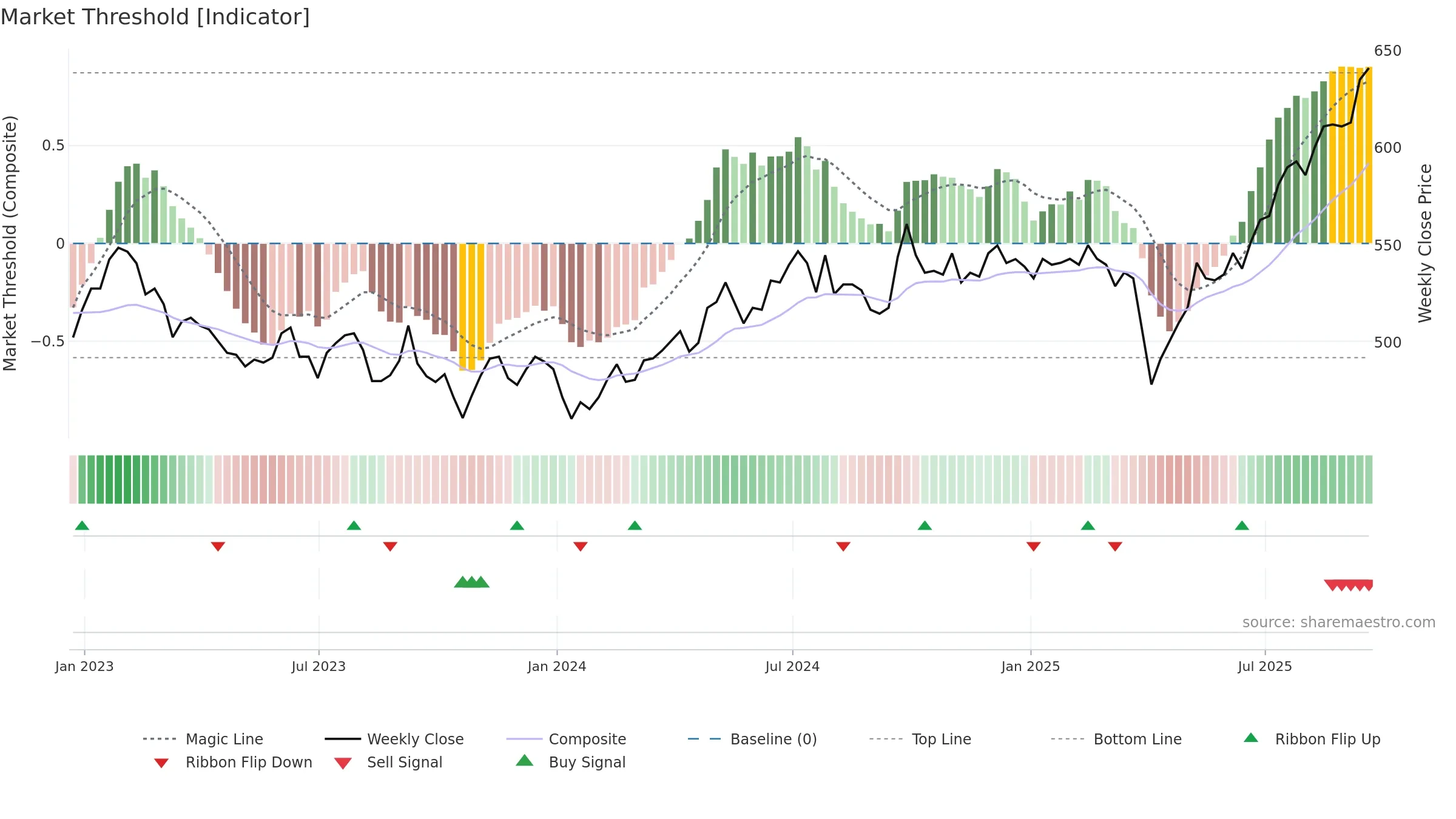Toggle the Buy Signal legend entry
The image size is (1456, 819).
(x=570, y=762)
